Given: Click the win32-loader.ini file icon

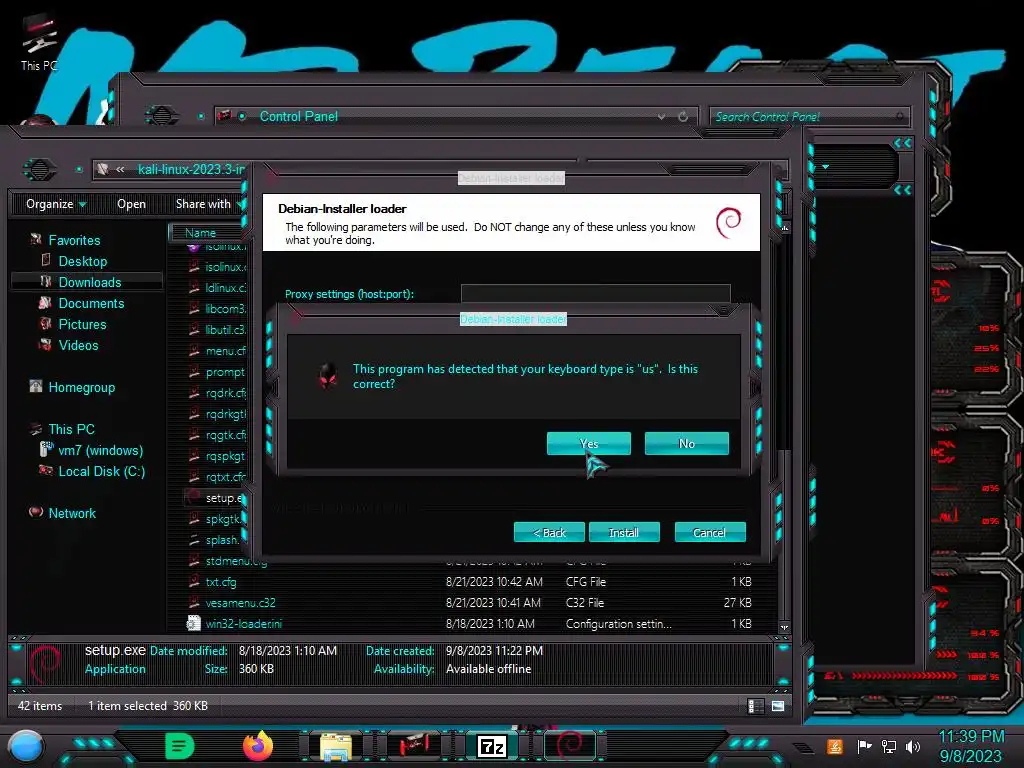Looking at the screenshot, I should click(193, 624).
